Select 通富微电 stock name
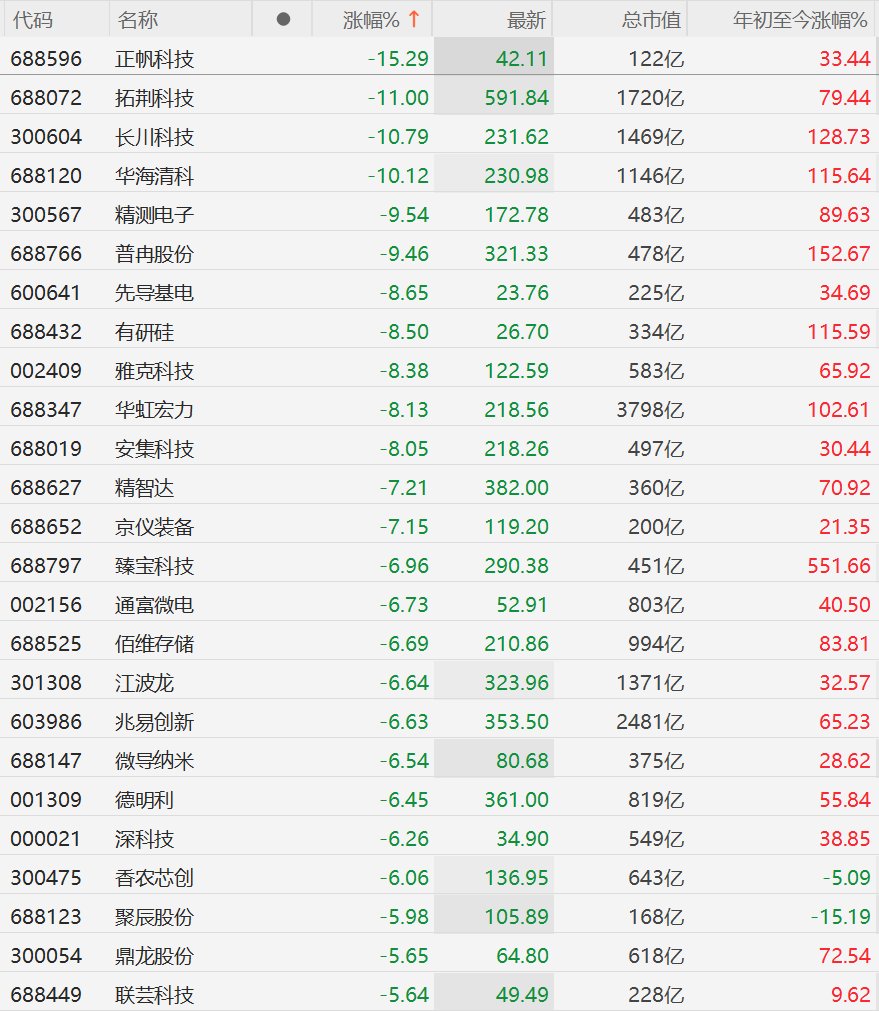The height and width of the screenshot is (1011, 879). (154, 605)
